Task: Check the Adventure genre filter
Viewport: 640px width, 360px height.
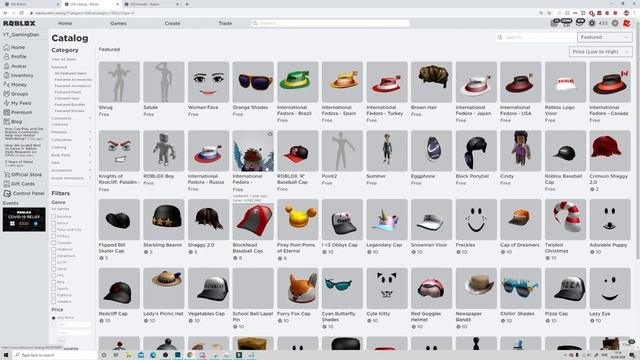Action: [53, 256]
